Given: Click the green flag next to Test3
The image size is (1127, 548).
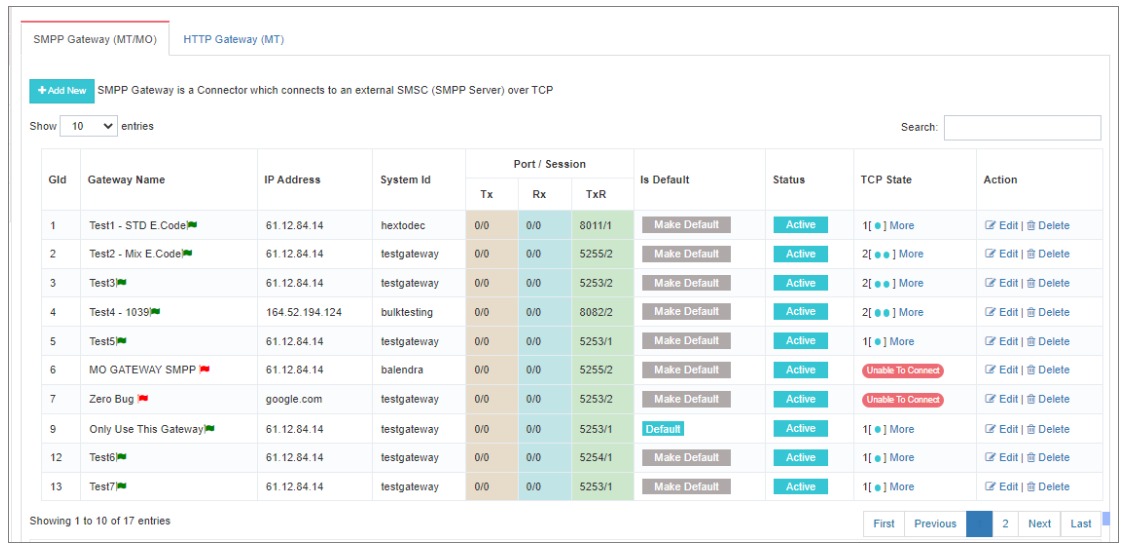Looking at the screenshot, I should pyautogui.click(x=121, y=283).
